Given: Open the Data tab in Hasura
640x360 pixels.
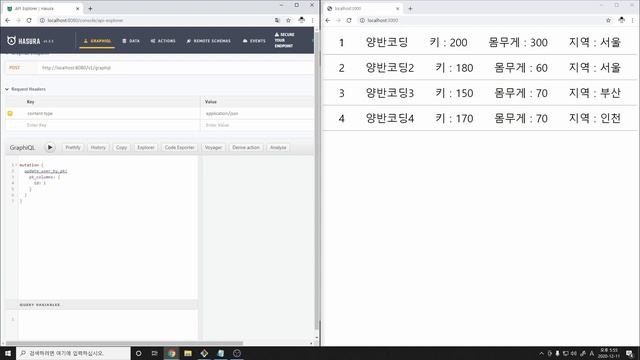Looking at the screenshot, I should coord(131,41).
